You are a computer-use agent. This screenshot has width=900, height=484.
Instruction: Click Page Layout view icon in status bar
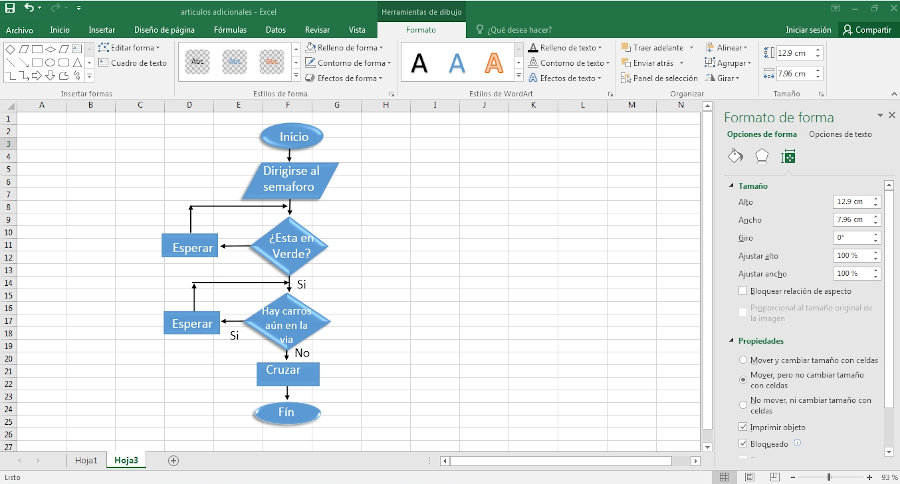(749, 477)
